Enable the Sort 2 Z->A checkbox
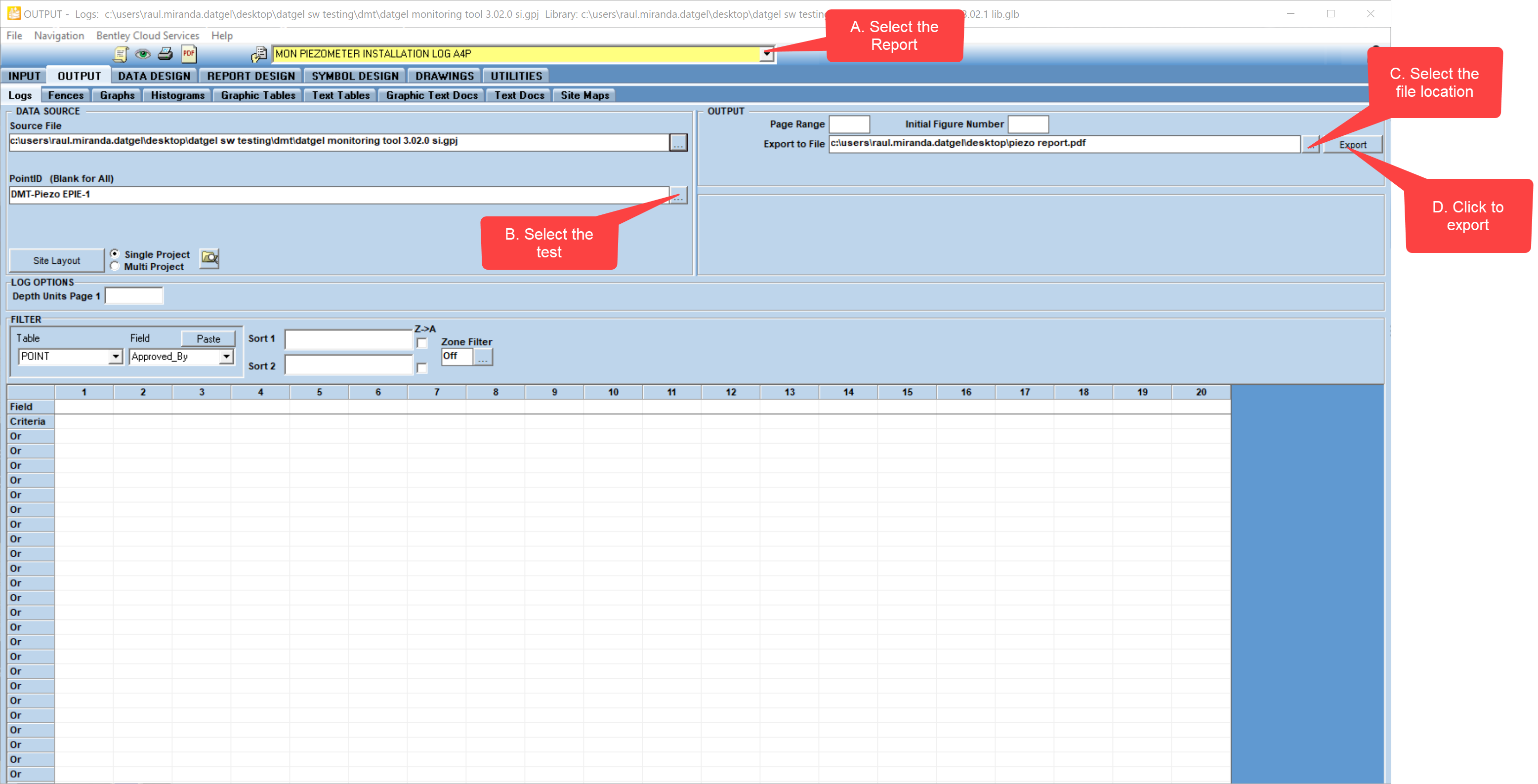The height and width of the screenshot is (784, 1538). coord(422,368)
